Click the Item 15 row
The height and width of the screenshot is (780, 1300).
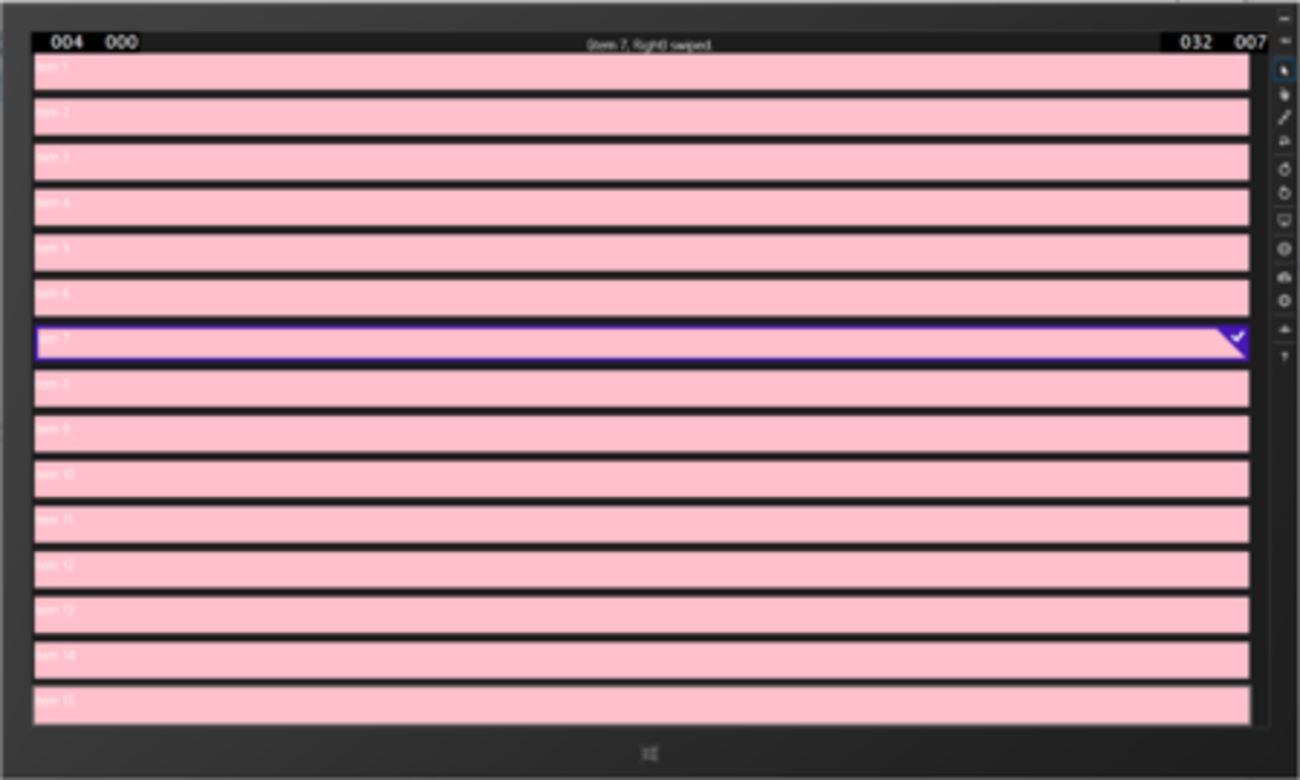tap(641, 705)
